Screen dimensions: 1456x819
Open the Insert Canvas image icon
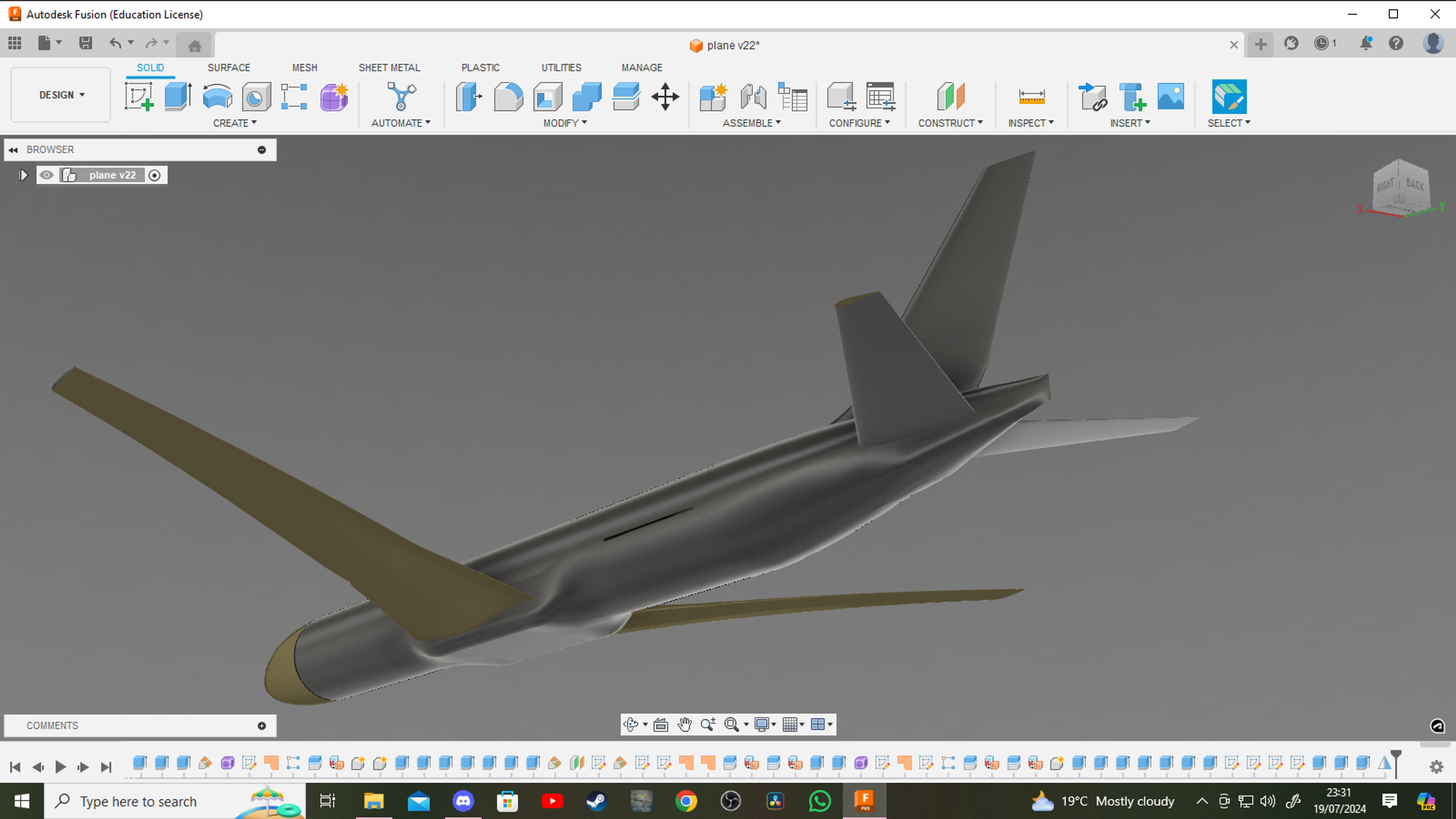(1170, 97)
